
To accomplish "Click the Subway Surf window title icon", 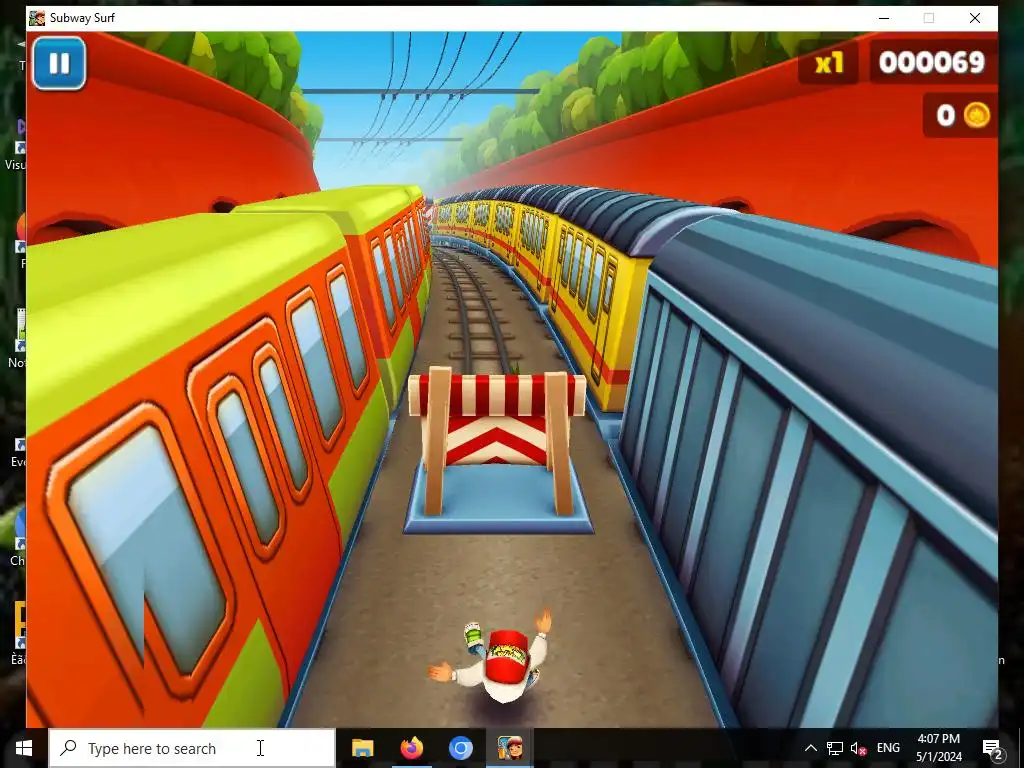I will click(37, 18).
